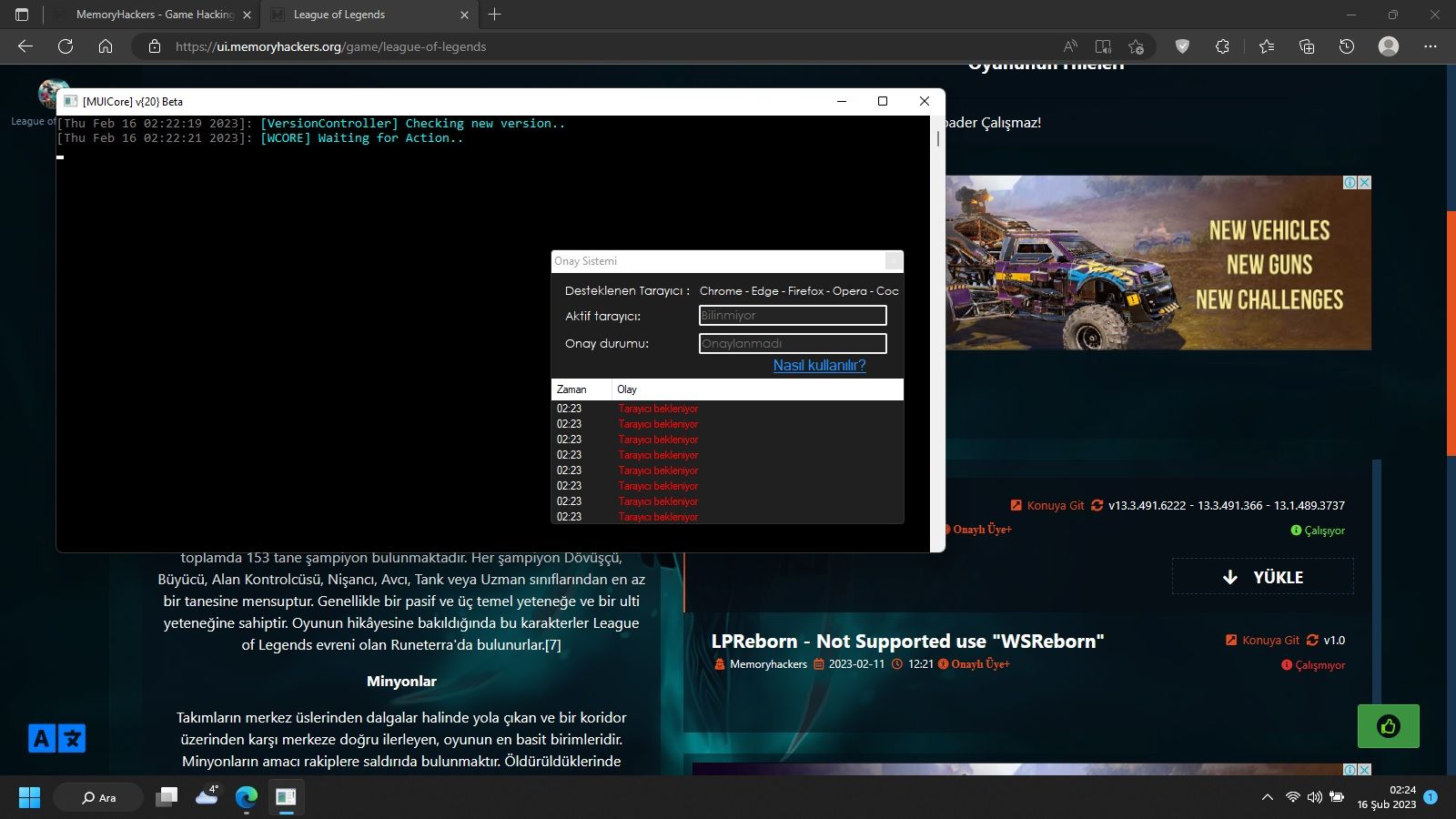Image resolution: width=1456 pixels, height=819 pixels.
Task: Open the MUICore app from taskbar
Action: (286, 797)
